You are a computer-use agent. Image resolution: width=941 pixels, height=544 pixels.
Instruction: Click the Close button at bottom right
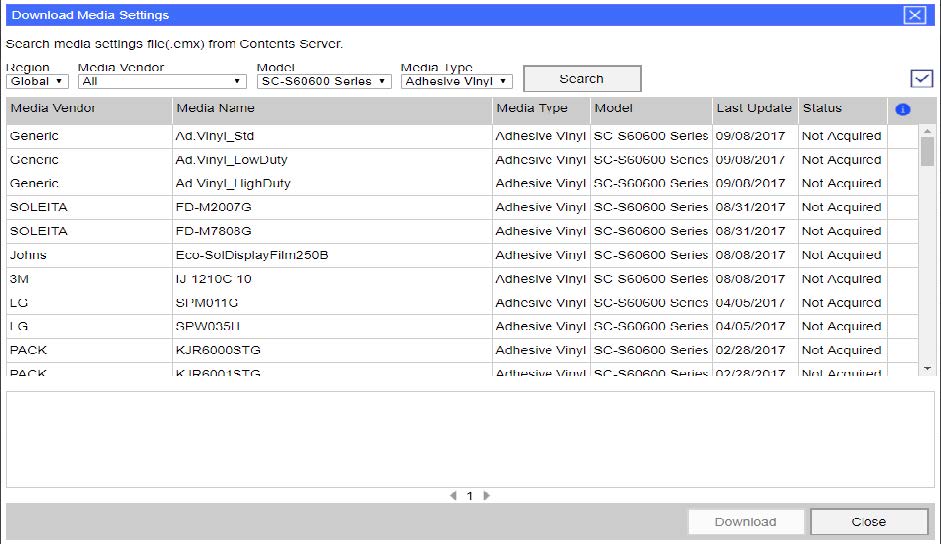868,522
